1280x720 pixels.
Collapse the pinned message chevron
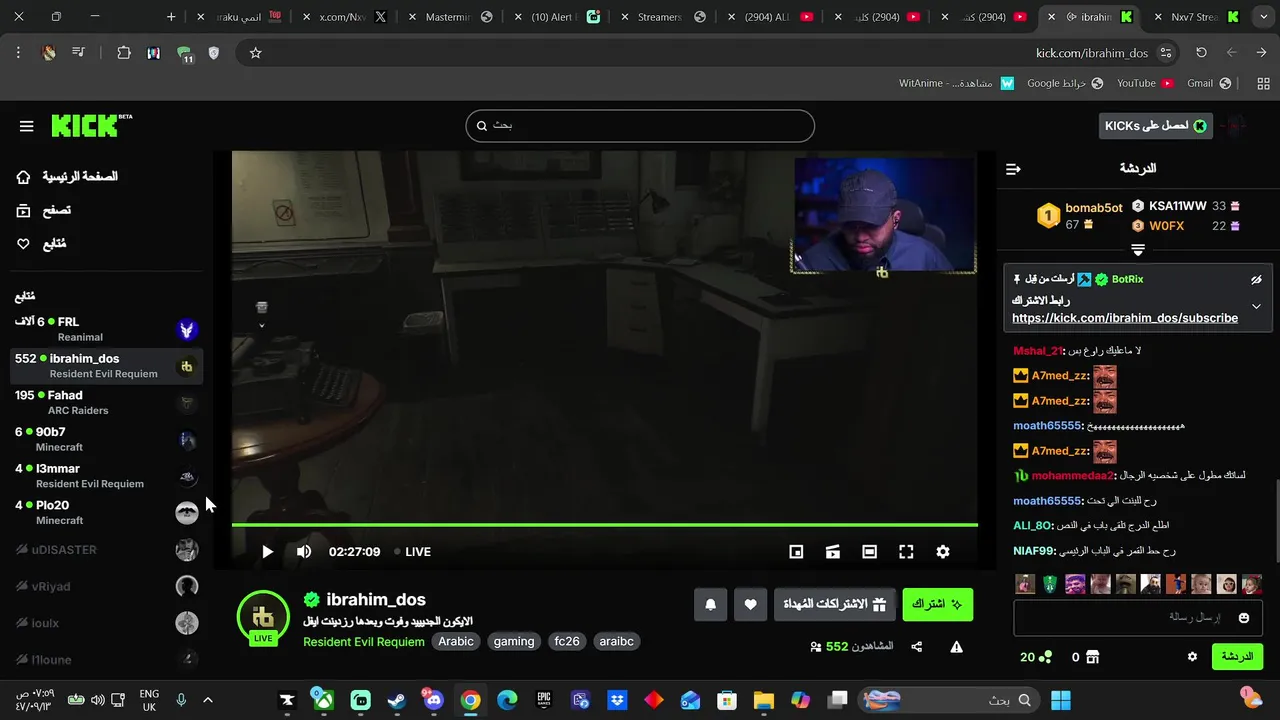tap(1257, 307)
